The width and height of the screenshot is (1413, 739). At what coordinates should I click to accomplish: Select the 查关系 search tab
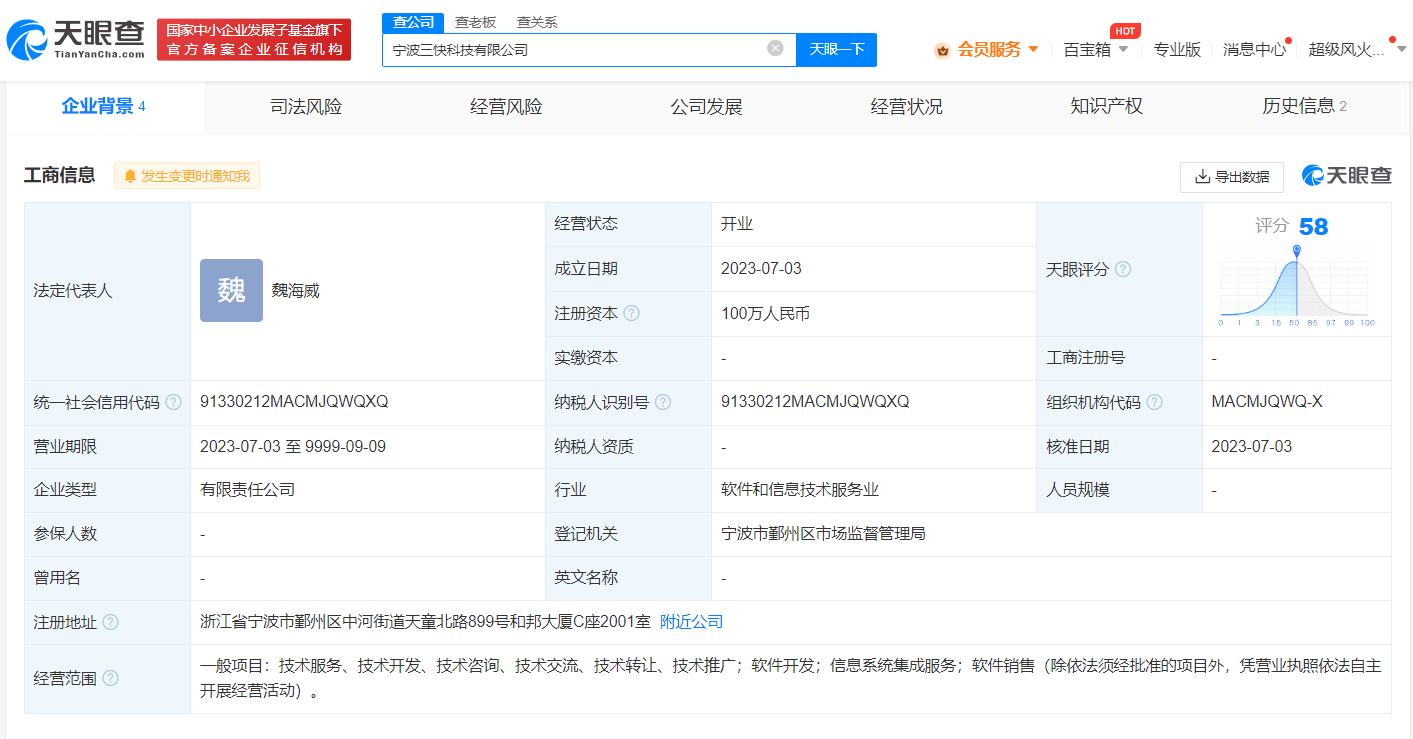point(537,22)
